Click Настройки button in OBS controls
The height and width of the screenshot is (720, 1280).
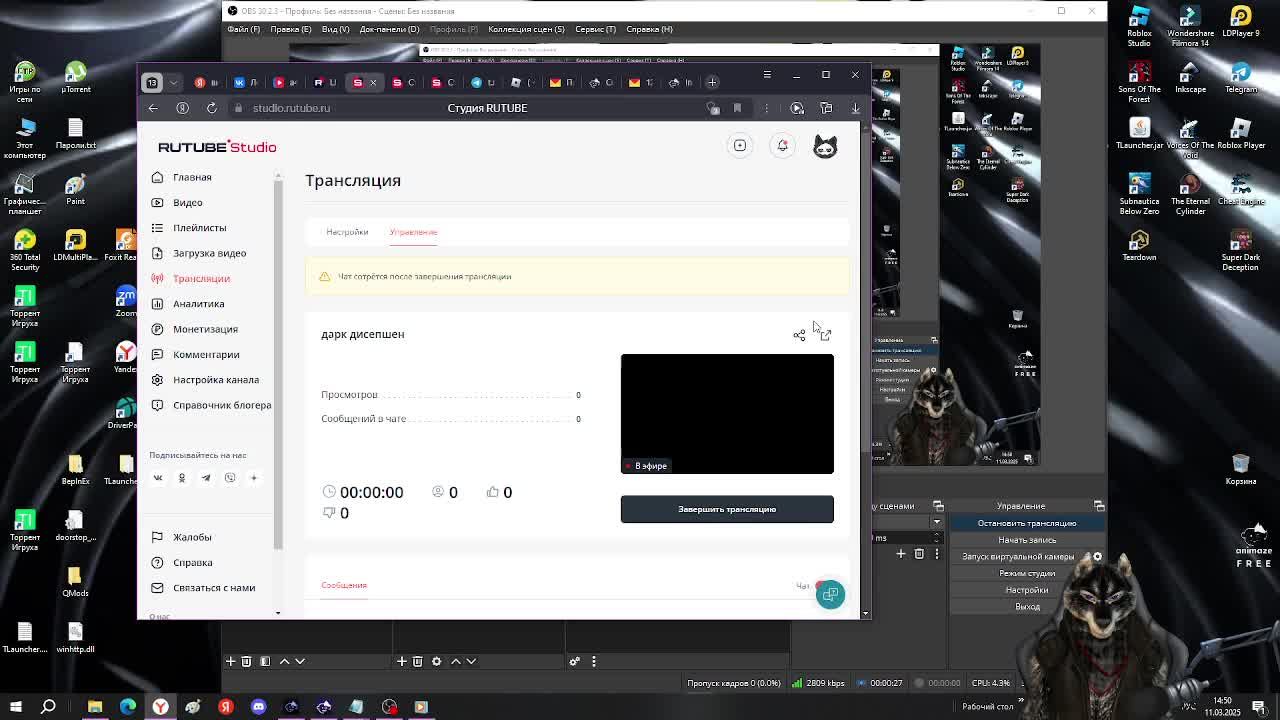1027,590
